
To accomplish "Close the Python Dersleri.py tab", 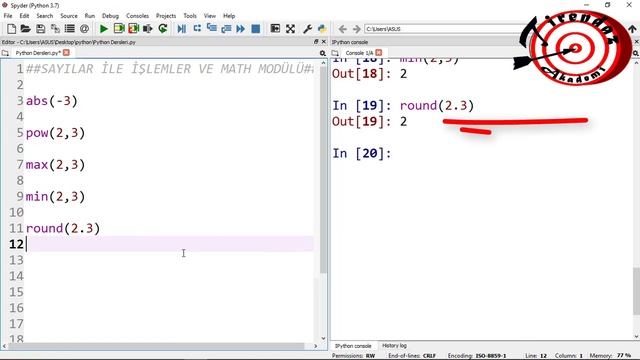I will [x=66, y=53].
